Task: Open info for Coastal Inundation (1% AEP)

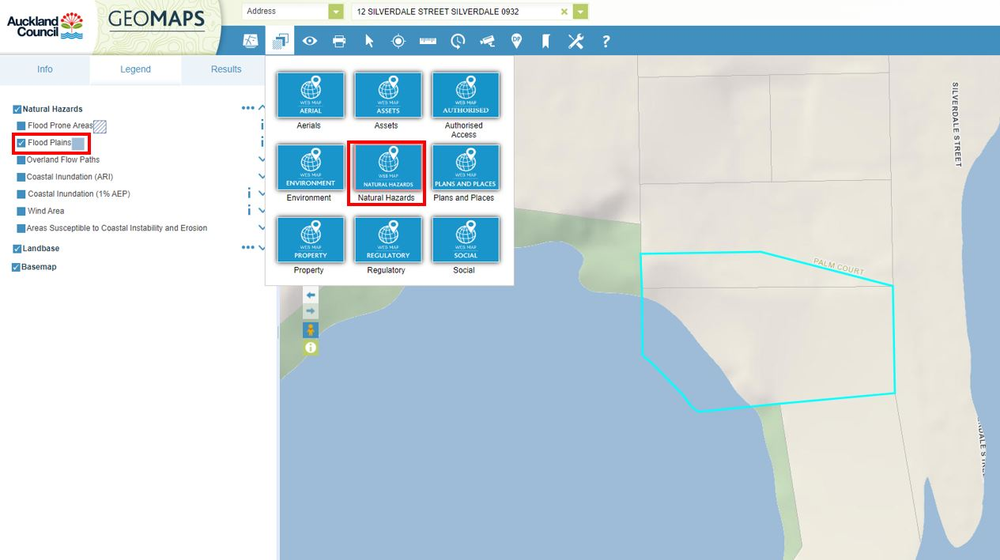Action: coord(249,193)
